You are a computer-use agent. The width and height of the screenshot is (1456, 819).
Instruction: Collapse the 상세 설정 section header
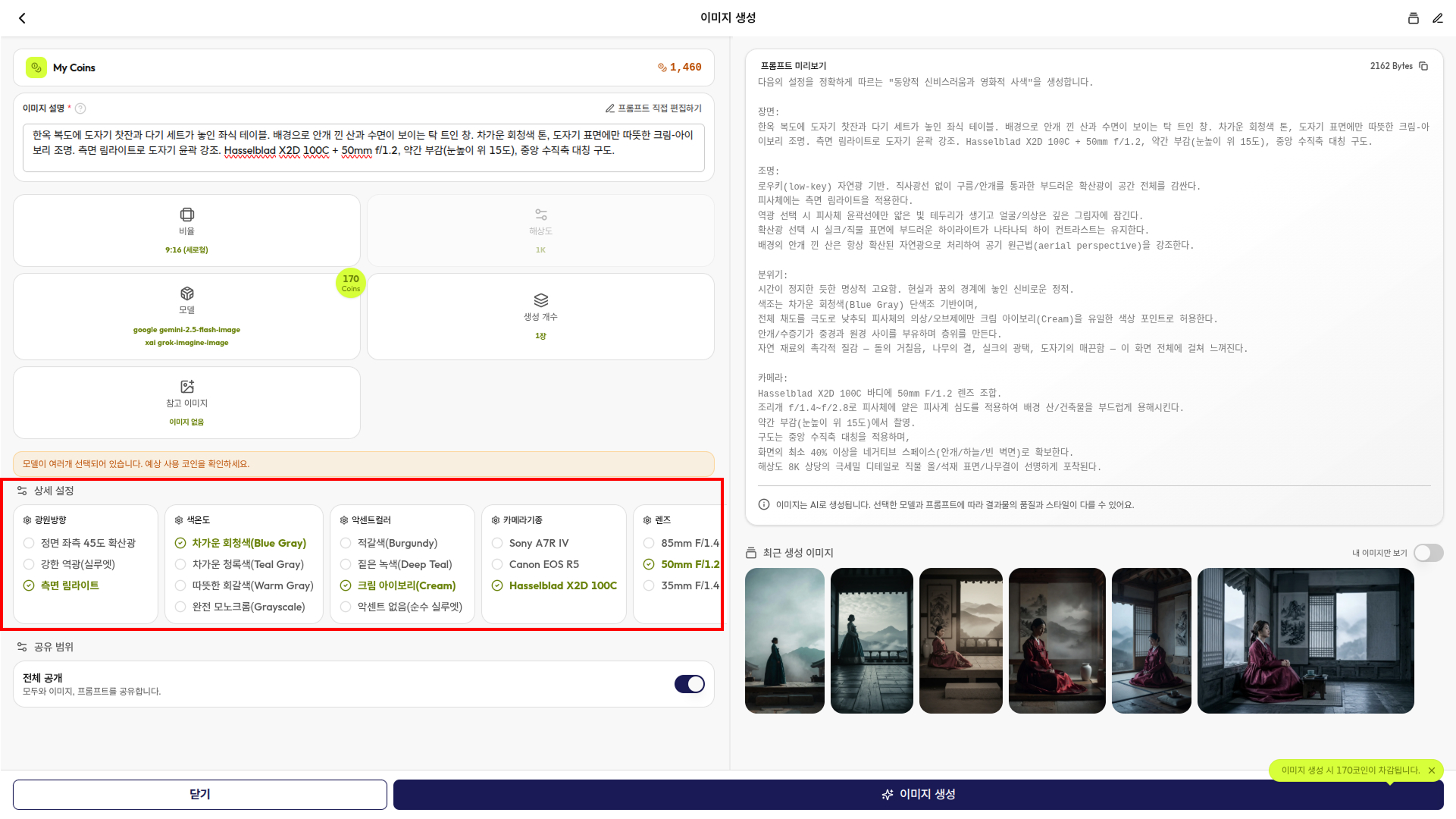click(x=53, y=491)
